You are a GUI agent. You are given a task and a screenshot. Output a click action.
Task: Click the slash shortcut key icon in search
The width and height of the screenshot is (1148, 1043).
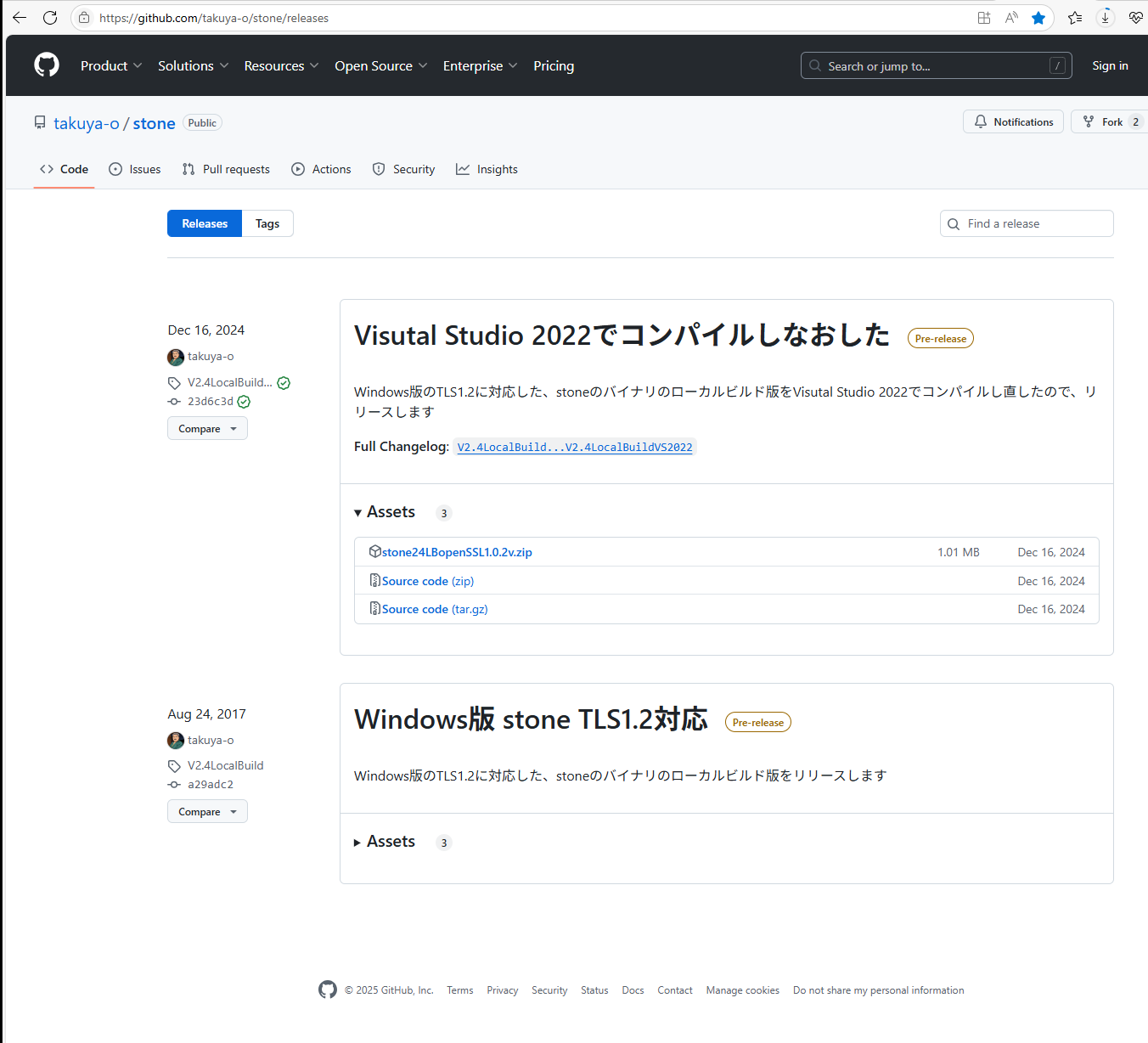point(1057,65)
